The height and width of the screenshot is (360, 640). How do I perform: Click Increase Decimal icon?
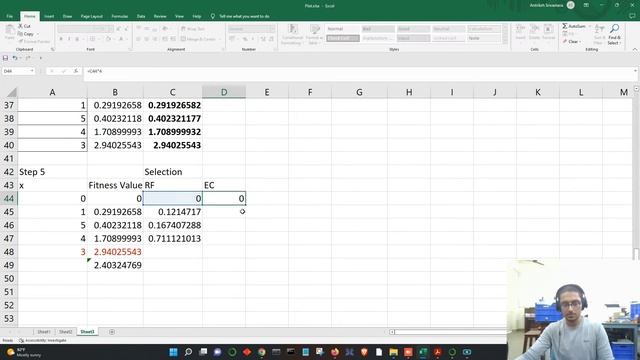(x=263, y=39)
